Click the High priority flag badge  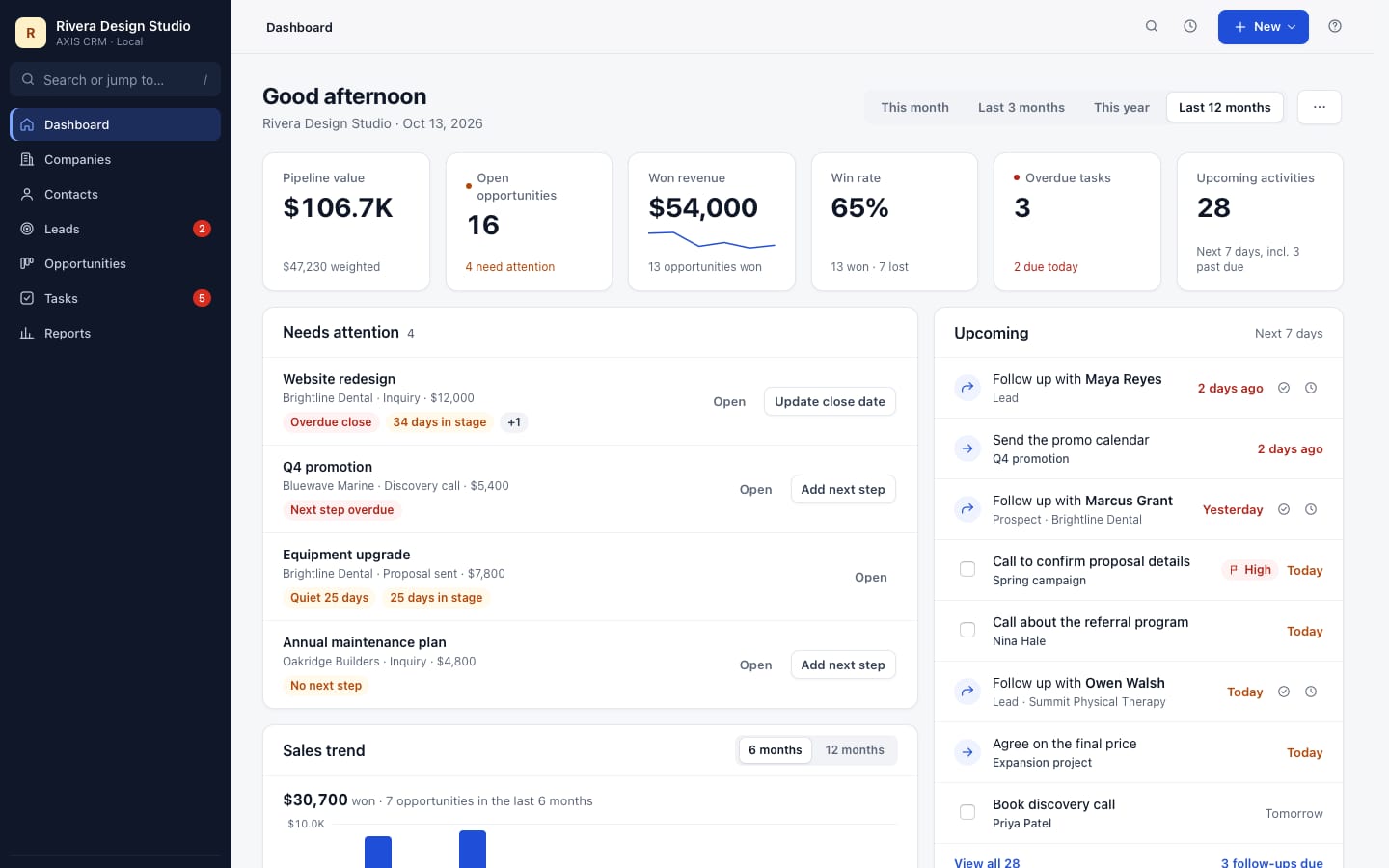pyautogui.click(x=1250, y=570)
